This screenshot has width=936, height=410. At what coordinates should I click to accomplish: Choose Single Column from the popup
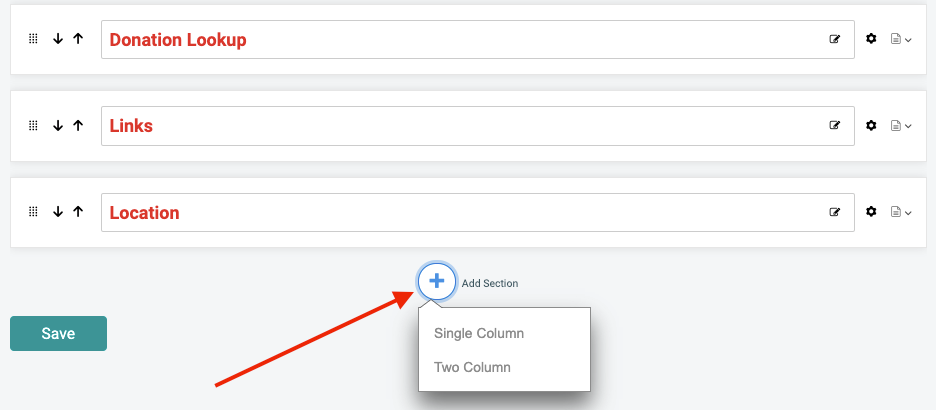[x=479, y=333]
